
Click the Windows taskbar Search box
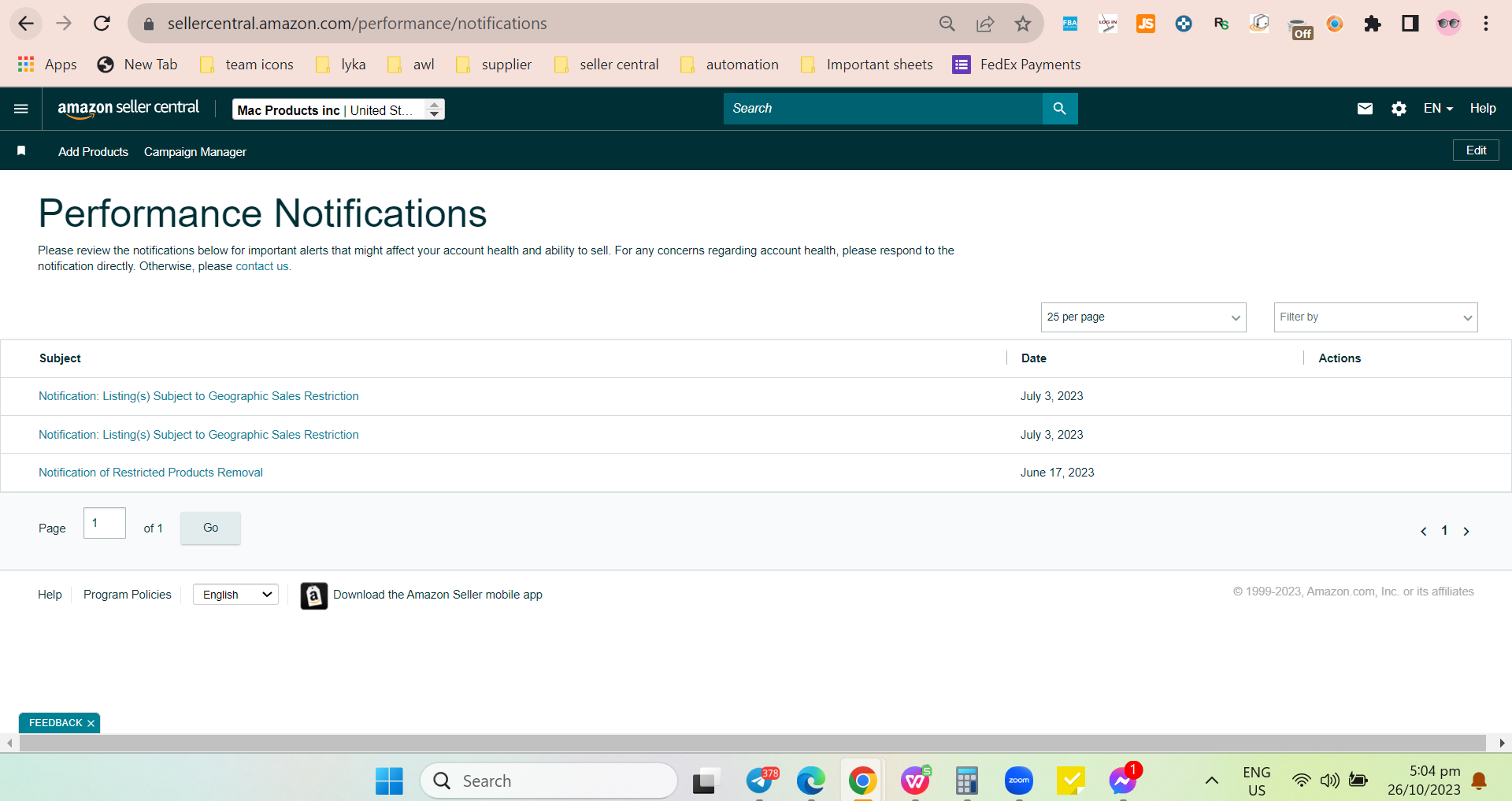coord(549,781)
